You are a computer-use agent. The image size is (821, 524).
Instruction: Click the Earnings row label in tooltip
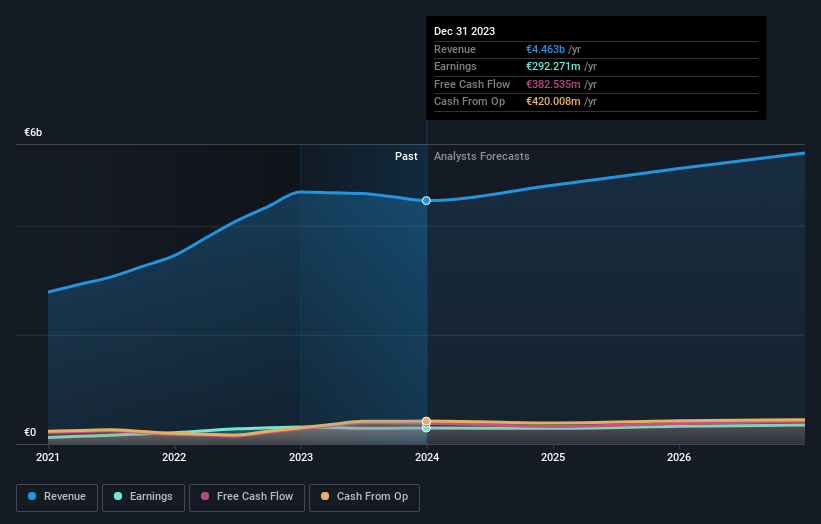click(x=455, y=66)
